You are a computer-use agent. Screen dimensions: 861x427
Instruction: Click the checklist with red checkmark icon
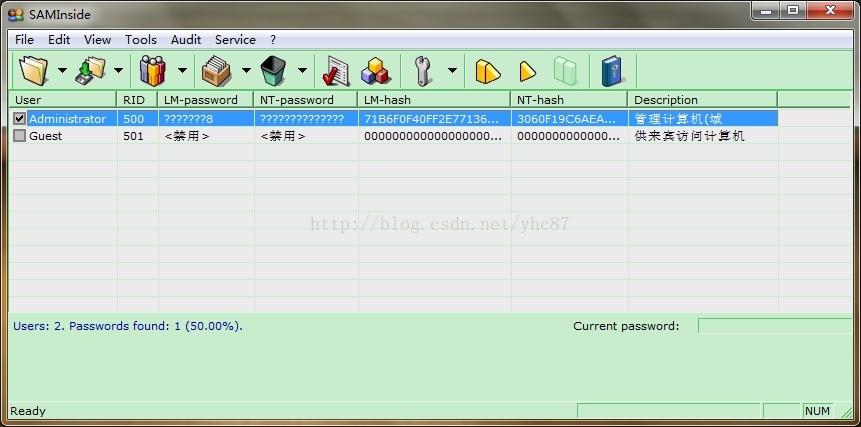coord(336,71)
